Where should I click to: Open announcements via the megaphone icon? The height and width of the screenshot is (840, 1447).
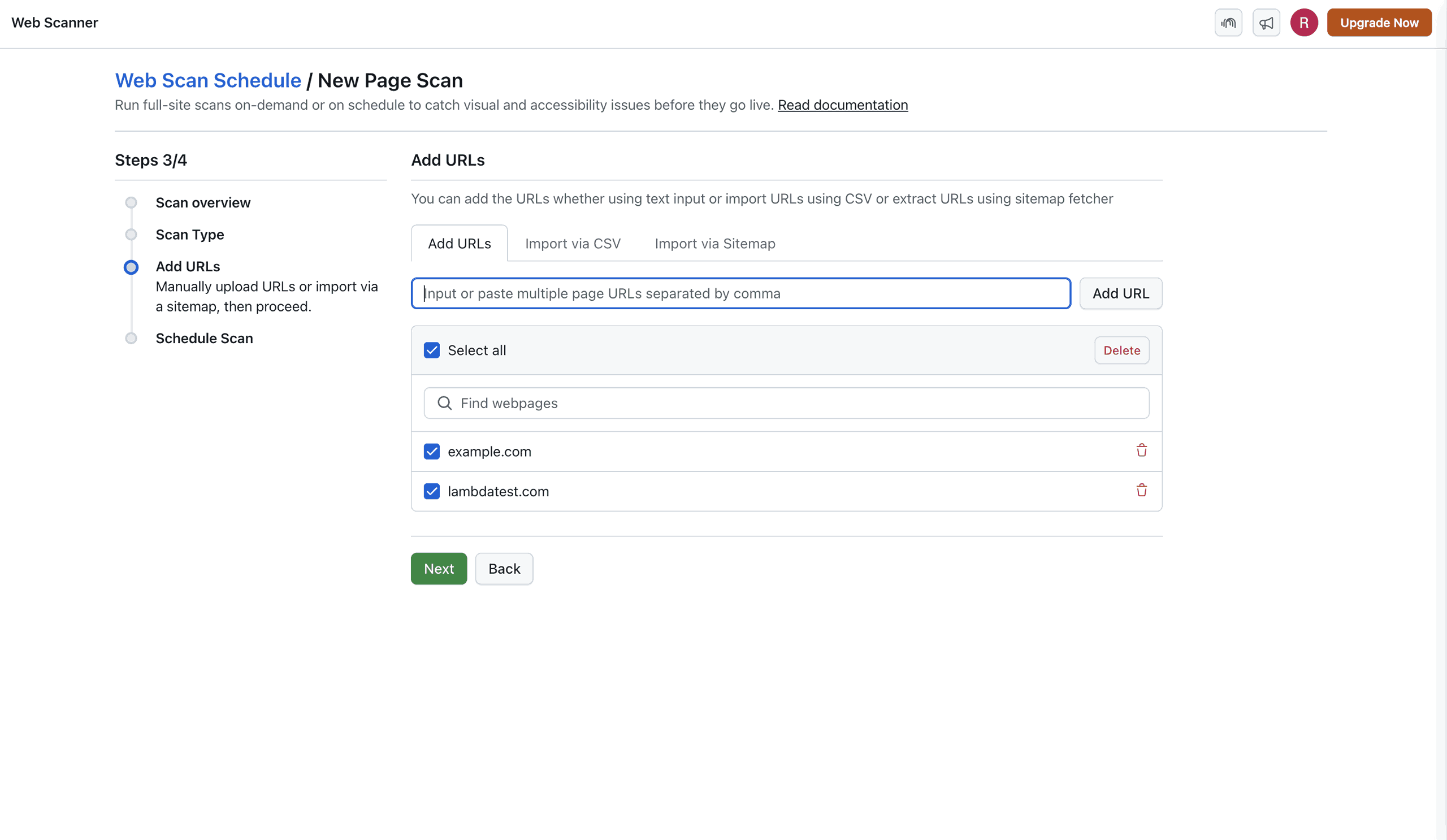[1267, 23]
